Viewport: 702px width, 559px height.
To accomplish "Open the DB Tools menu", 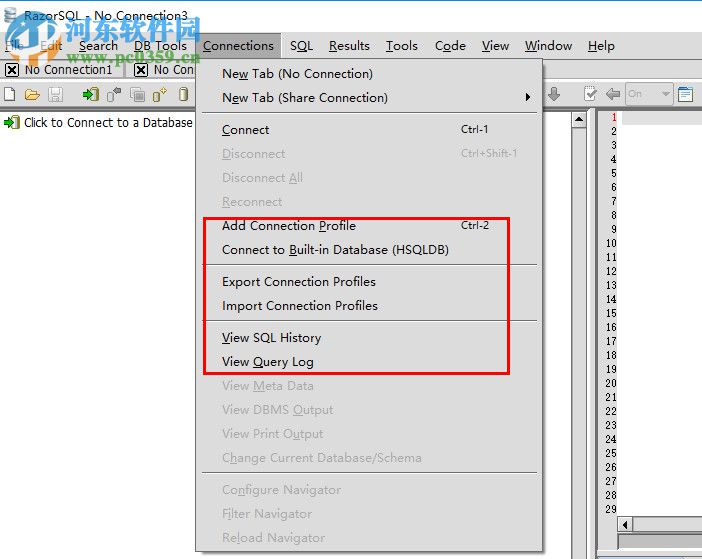I will point(160,46).
